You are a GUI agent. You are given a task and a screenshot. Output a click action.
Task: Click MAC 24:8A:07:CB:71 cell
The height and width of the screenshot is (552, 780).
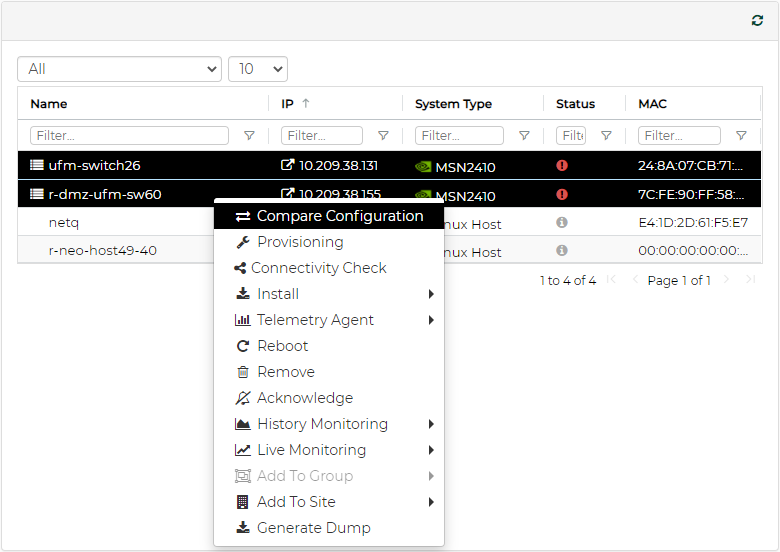pos(690,165)
